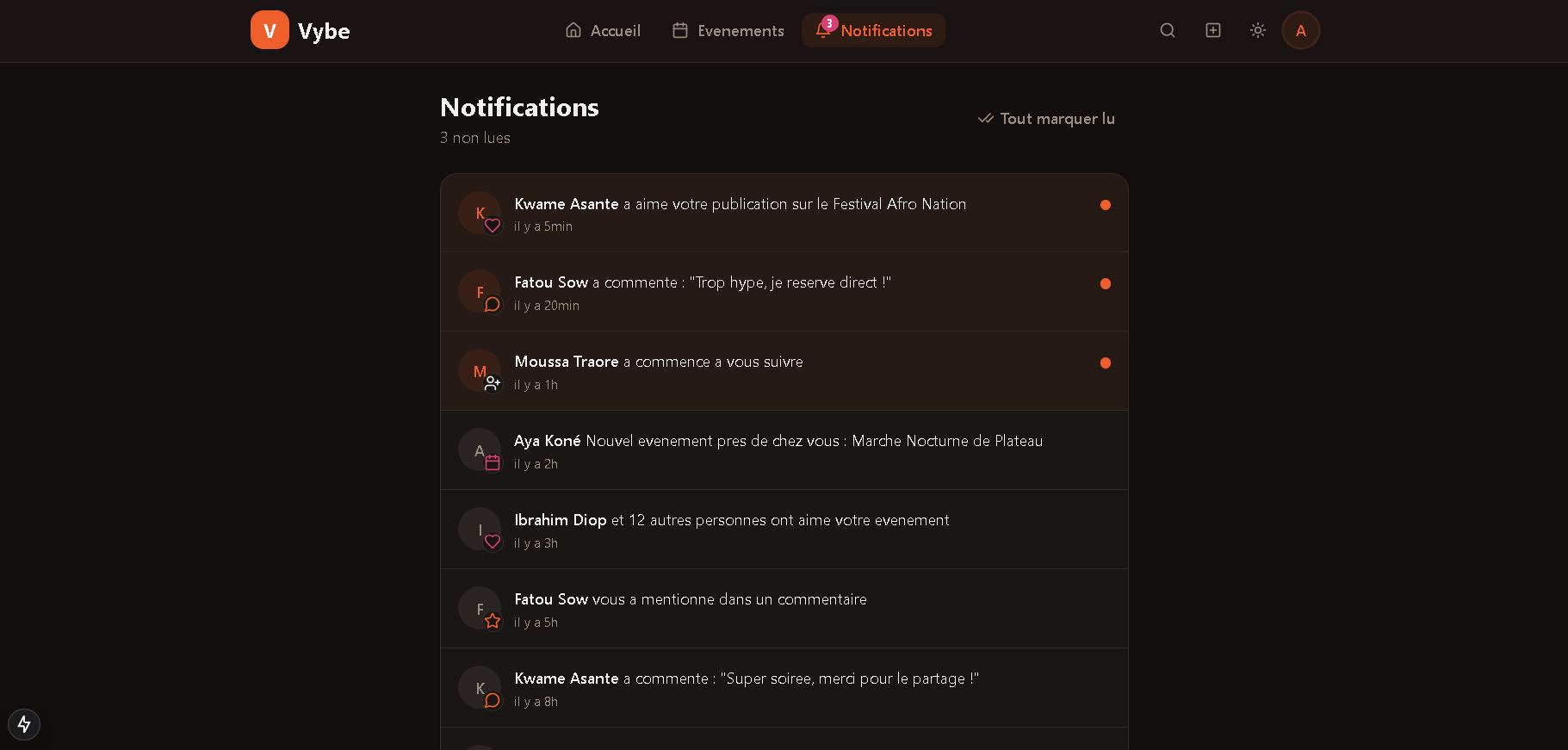The image size is (1568, 750).
Task: Open Ibrahim Diop's liked event notification
Action: pyautogui.click(x=784, y=529)
